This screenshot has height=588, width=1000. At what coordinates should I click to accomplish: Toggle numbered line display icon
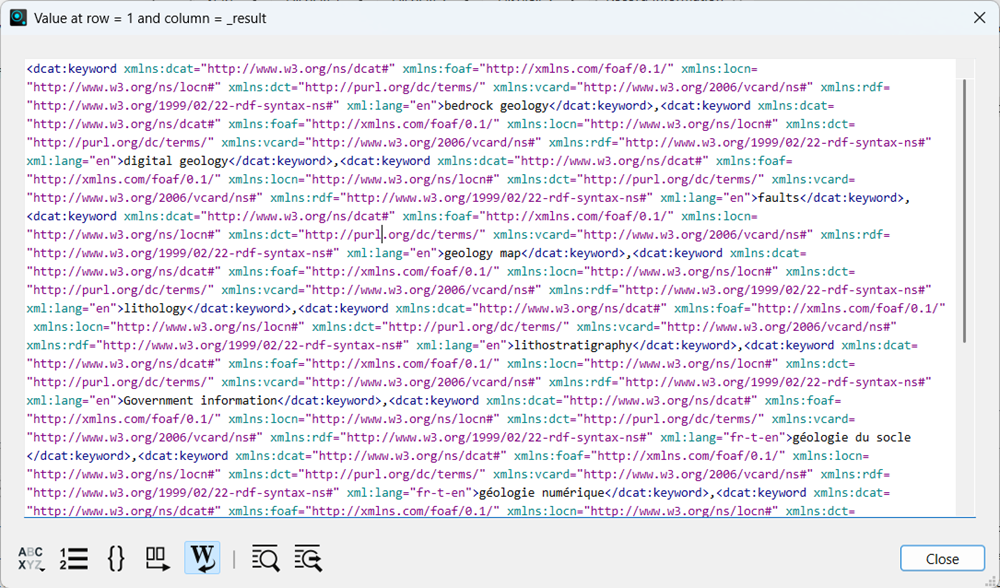pyautogui.click(x=74, y=559)
